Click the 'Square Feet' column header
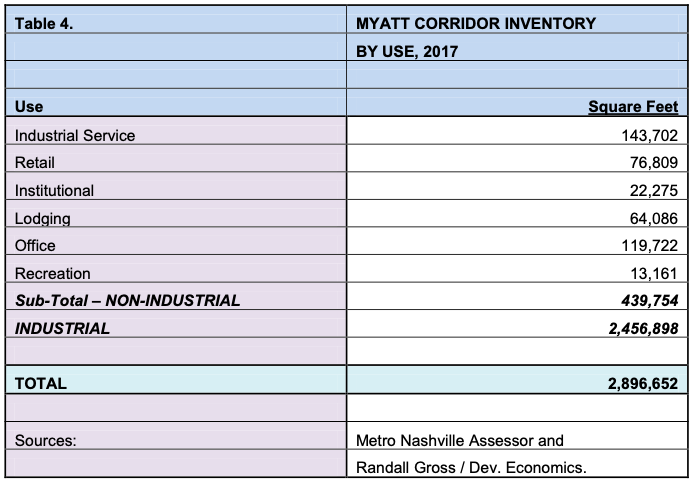Screen dimensions: 695x484 pos(633,106)
